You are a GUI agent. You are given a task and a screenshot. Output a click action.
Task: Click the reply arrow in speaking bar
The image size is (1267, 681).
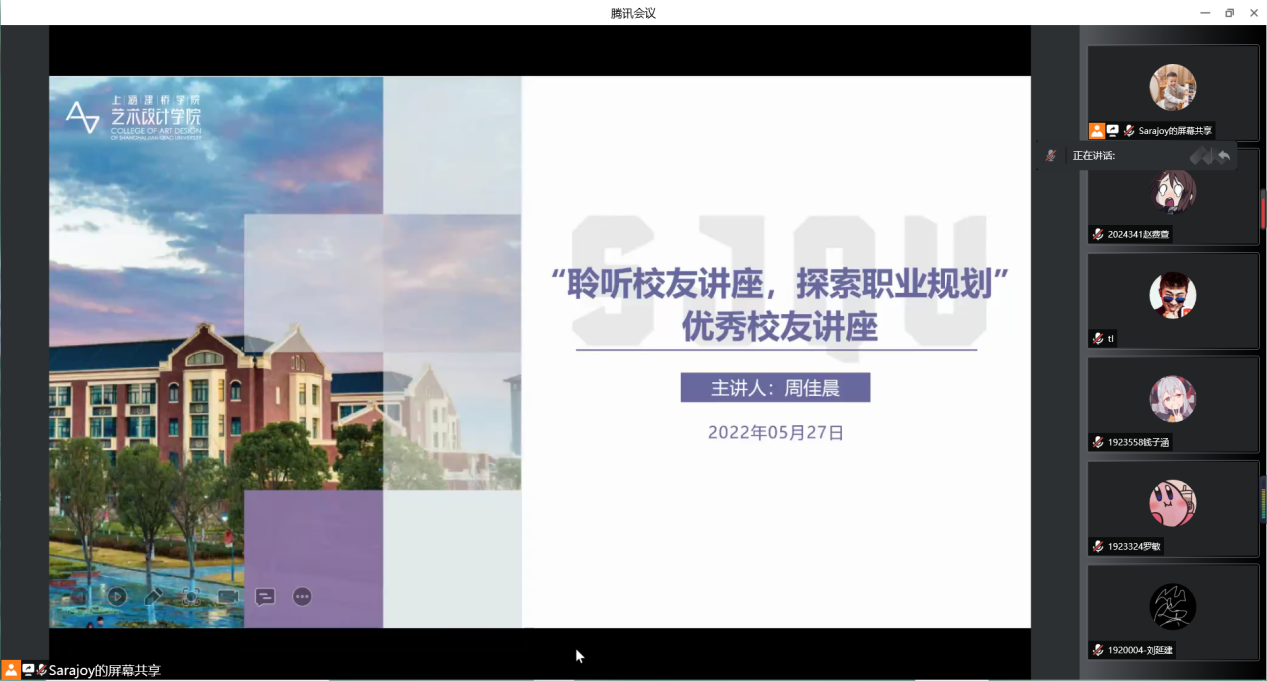[x=1223, y=156]
